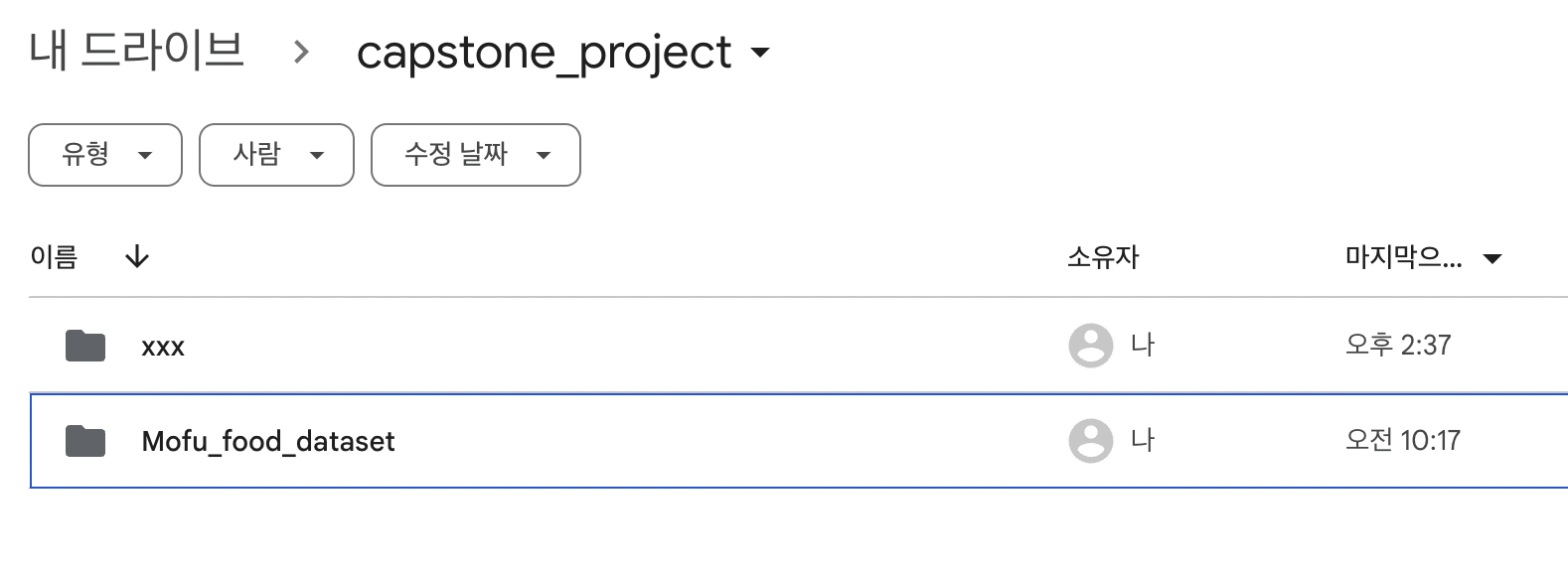Expand the 마지막으... column sort options arrow
Viewport: 1568px width, 576px height.
pos(1491,259)
